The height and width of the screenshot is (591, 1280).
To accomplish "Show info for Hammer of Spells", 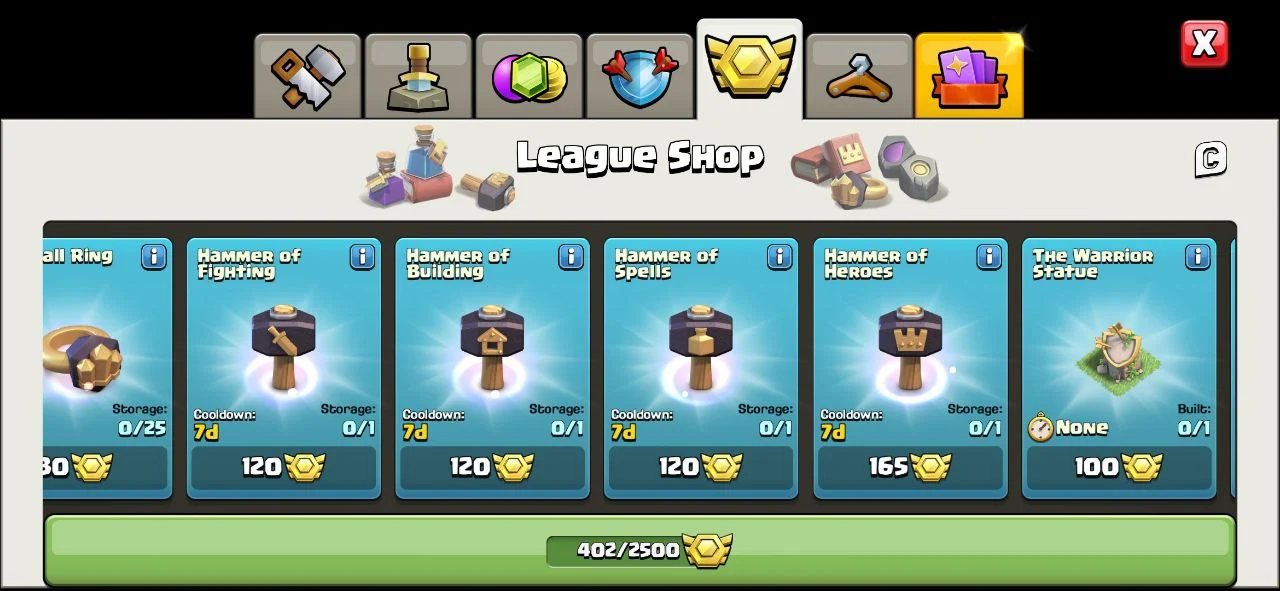I will (x=780, y=257).
